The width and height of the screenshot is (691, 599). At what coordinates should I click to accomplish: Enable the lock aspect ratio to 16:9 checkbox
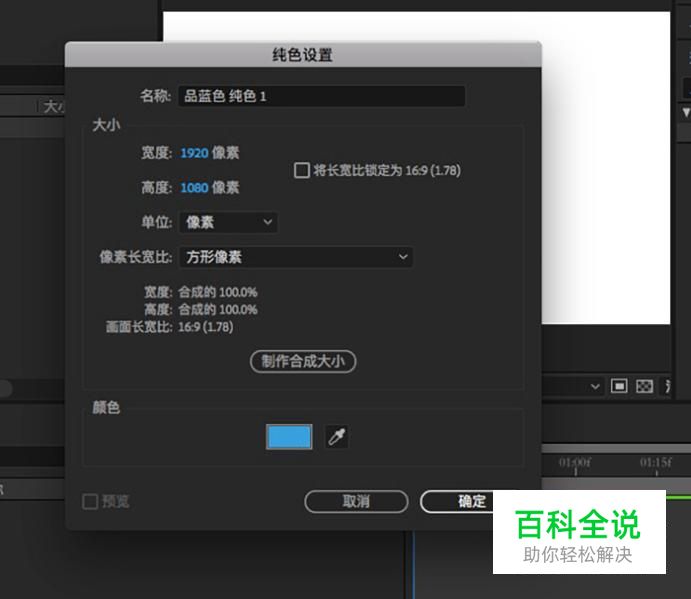[x=302, y=170]
